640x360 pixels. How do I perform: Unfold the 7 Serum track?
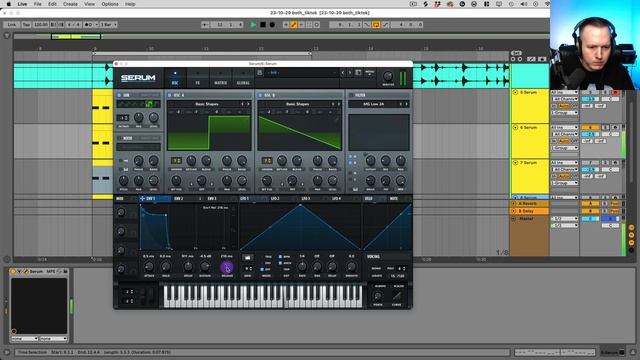click(x=516, y=163)
